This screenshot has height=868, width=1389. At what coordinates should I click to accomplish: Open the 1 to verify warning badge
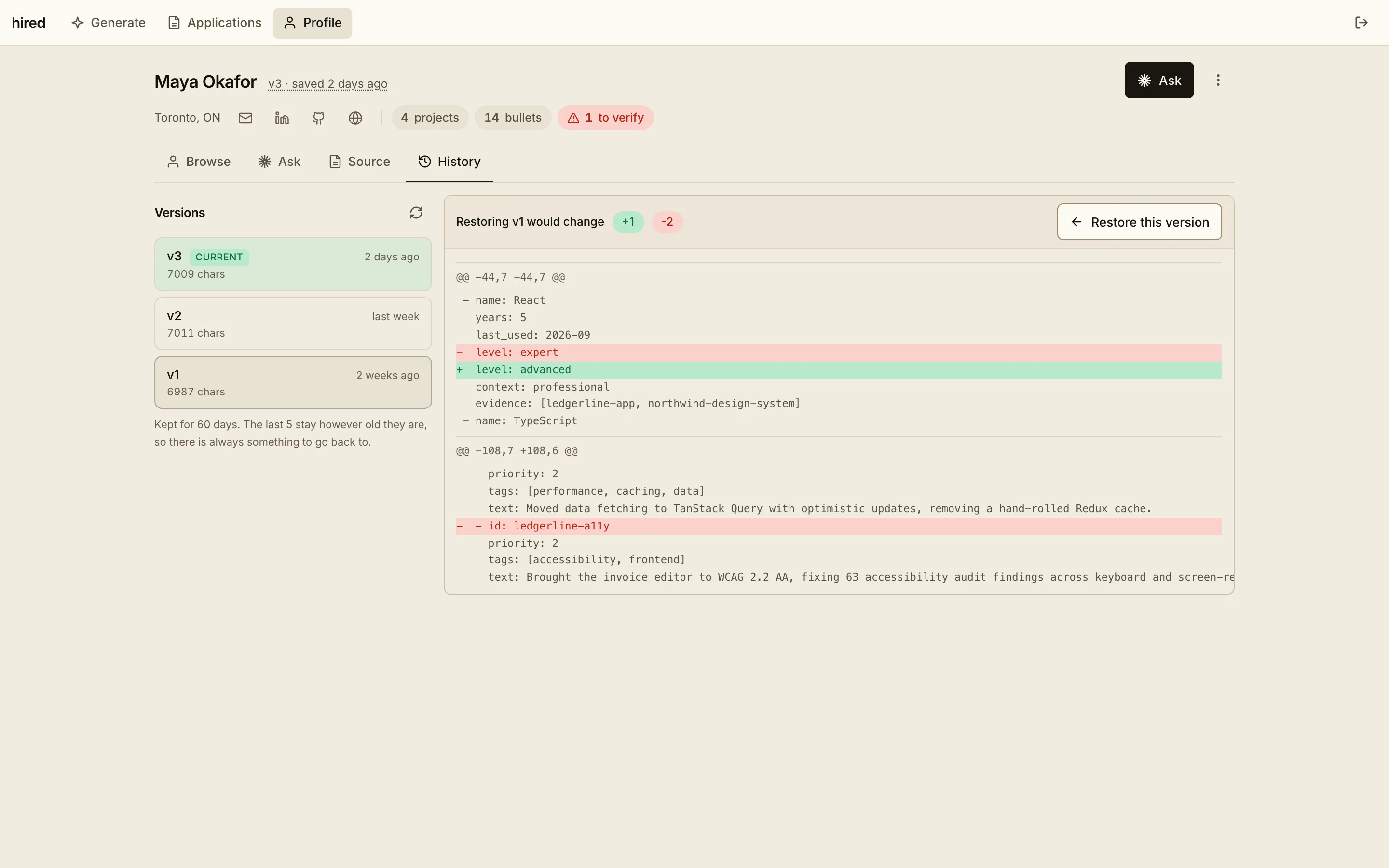tap(606, 118)
